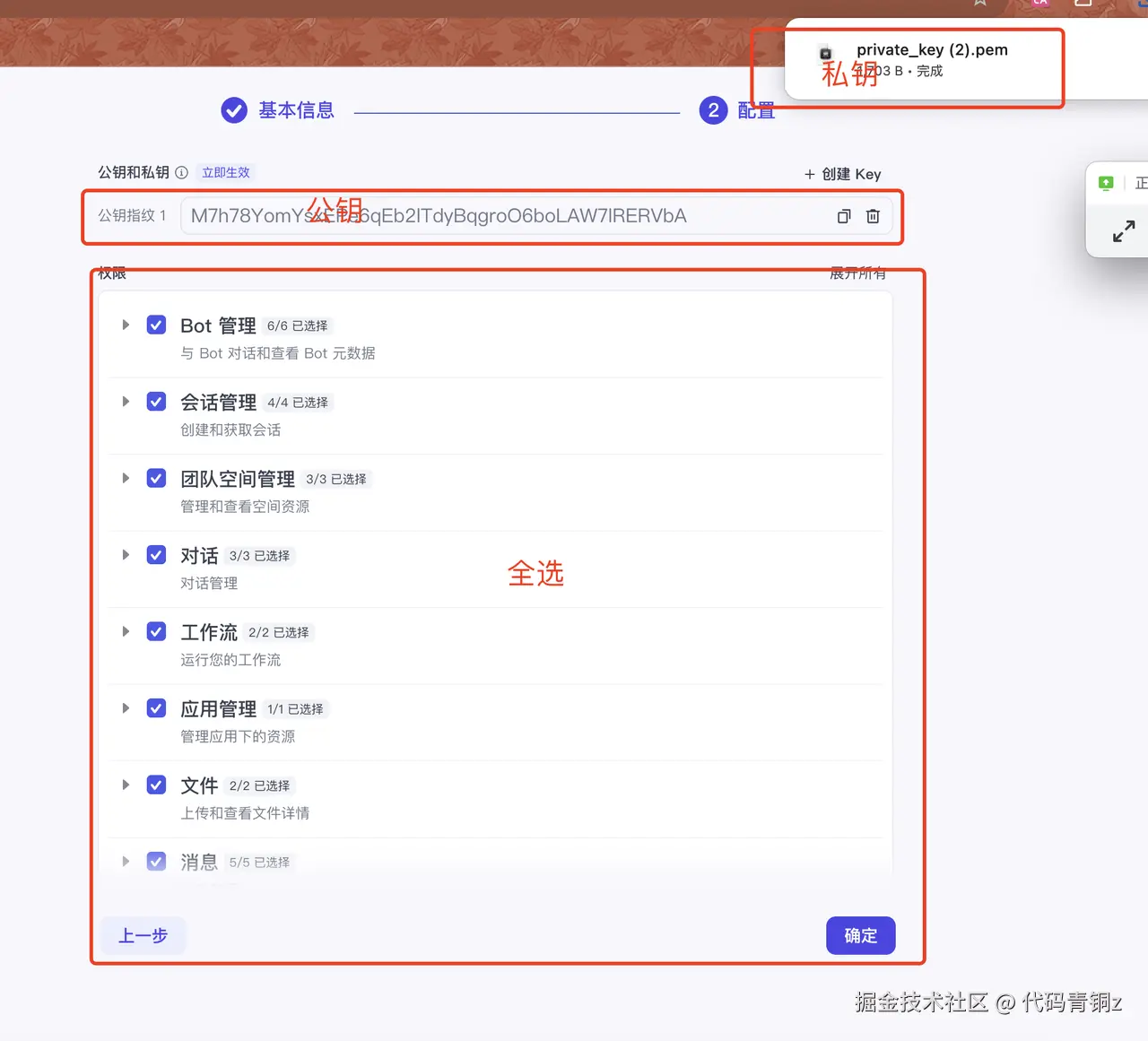Expand the 消息 permission group
1148x1041 pixels.
(x=126, y=862)
